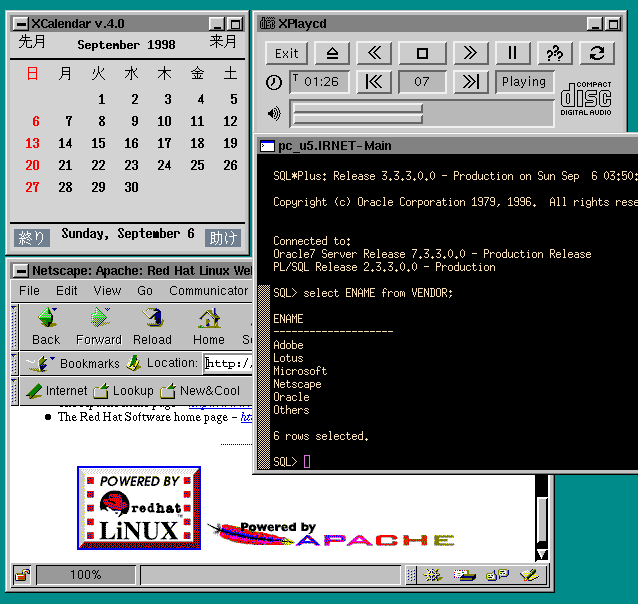Open the Edit menu in Netscape

[66, 291]
